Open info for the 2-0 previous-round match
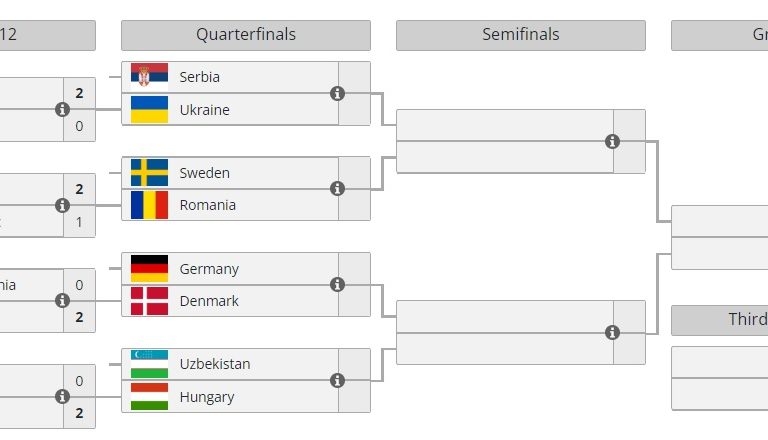 point(62,109)
